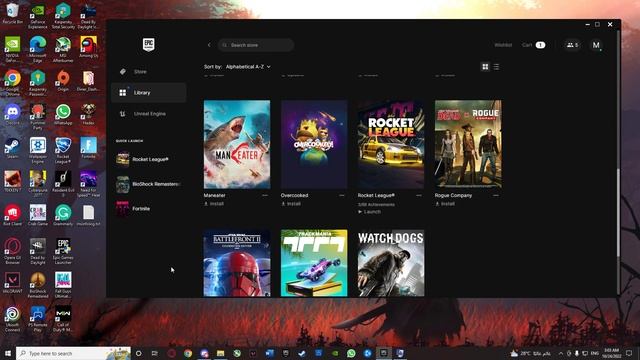Install Maneater from the library
This screenshot has width=640, height=360.
(214, 204)
